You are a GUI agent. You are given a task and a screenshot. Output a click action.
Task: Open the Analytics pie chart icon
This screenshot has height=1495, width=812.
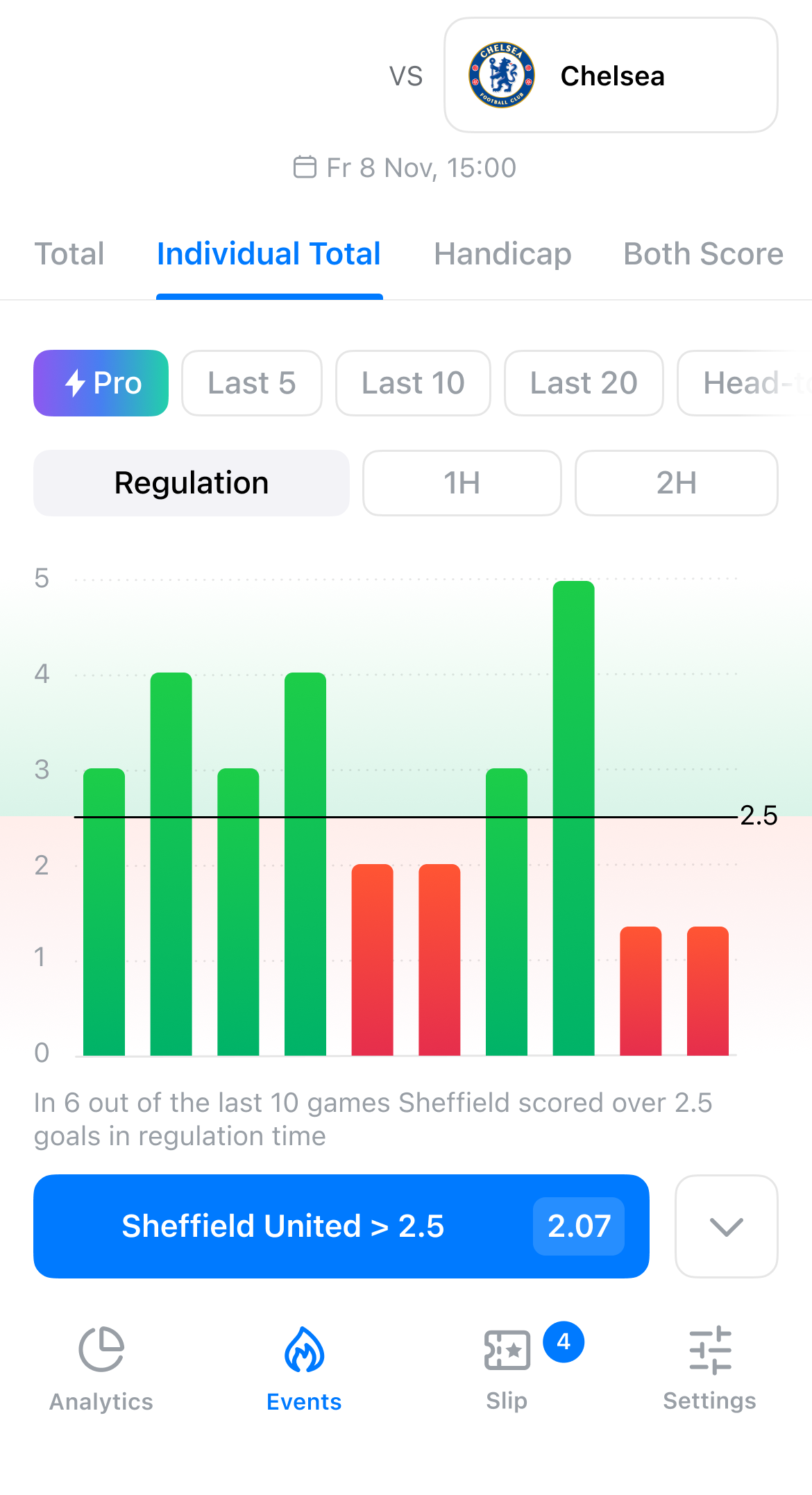pos(101,1349)
